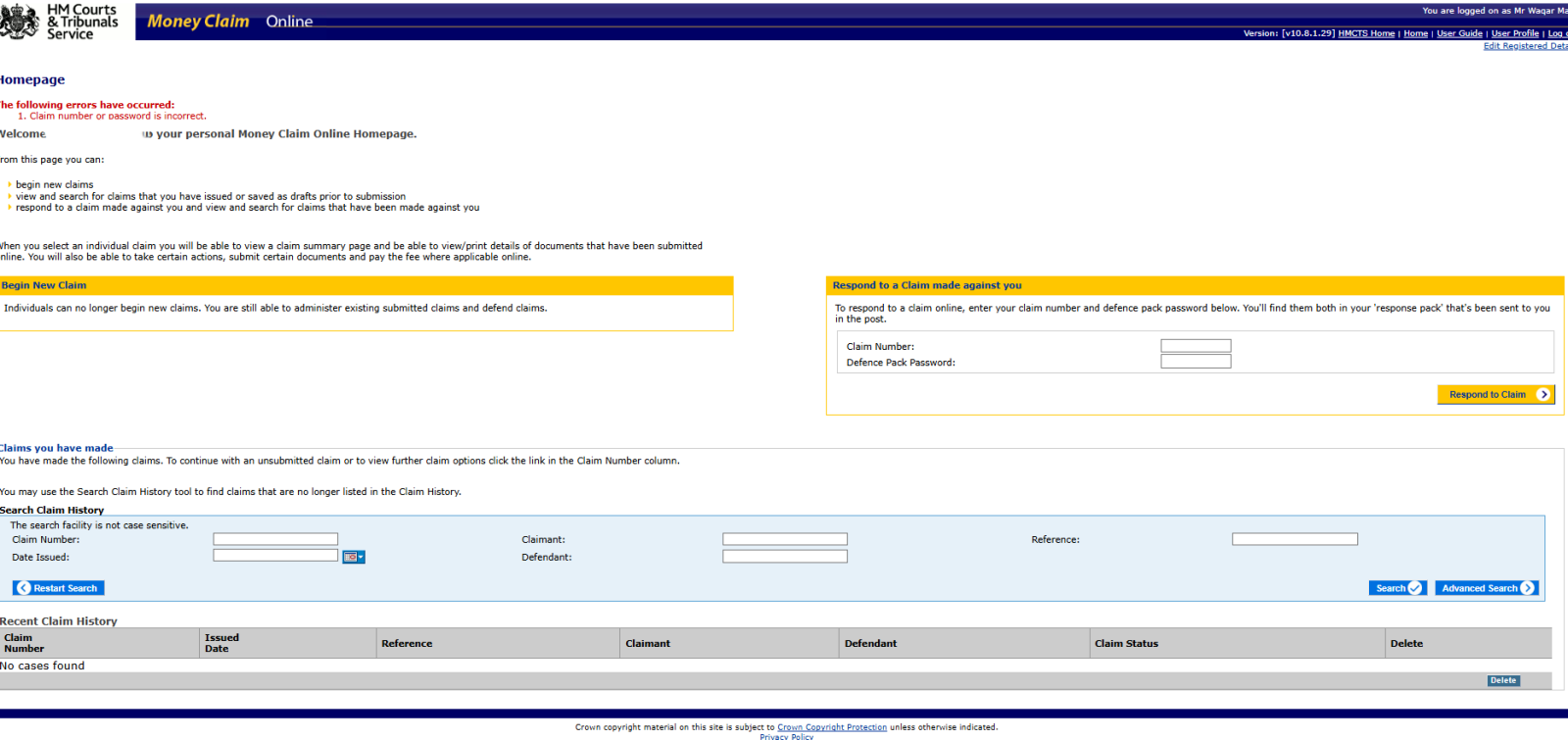Click the HM Courts & Tribunals Service logo

[x=59, y=21]
